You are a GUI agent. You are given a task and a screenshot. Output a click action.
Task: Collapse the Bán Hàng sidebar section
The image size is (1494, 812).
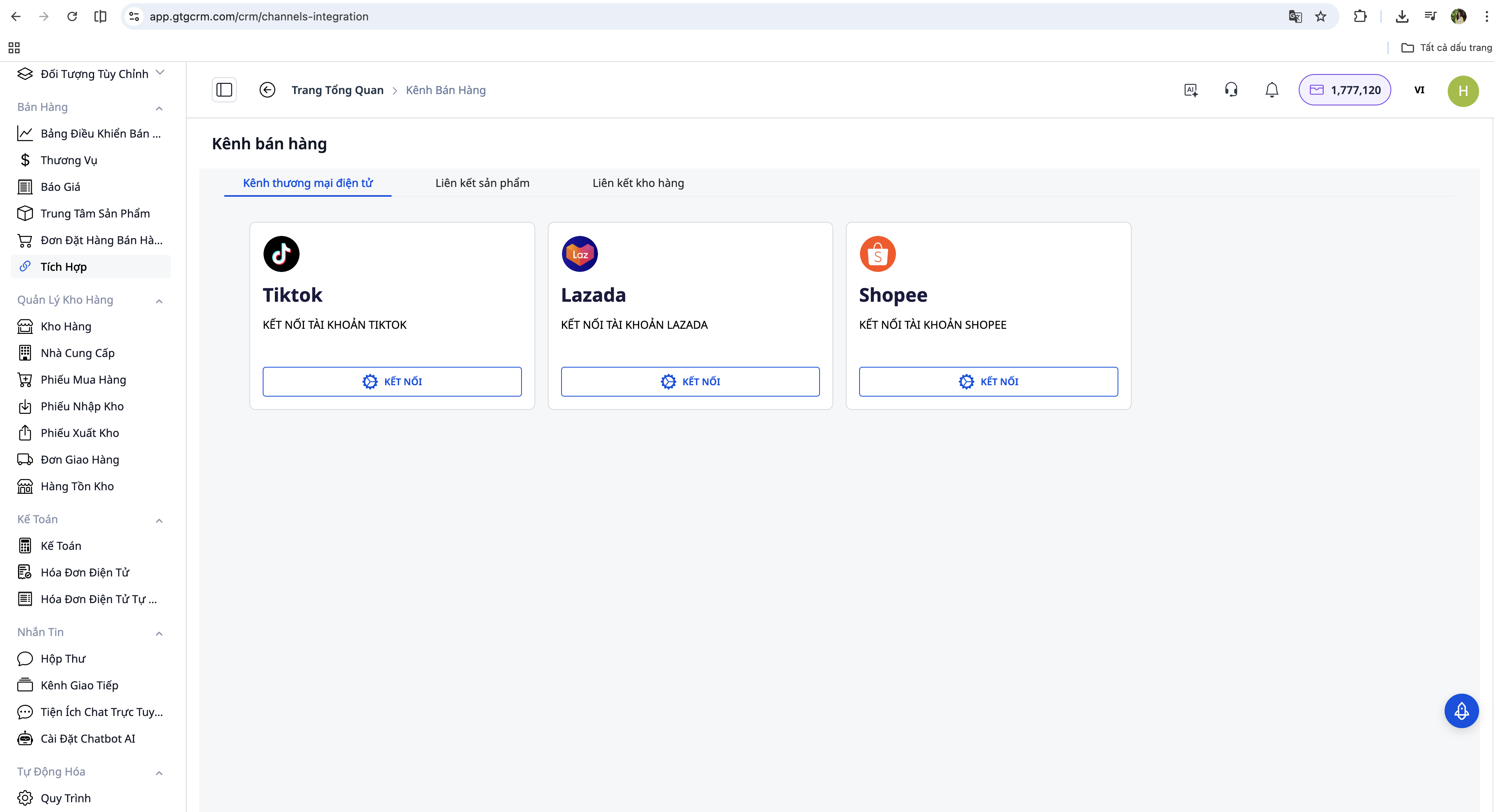(x=159, y=109)
